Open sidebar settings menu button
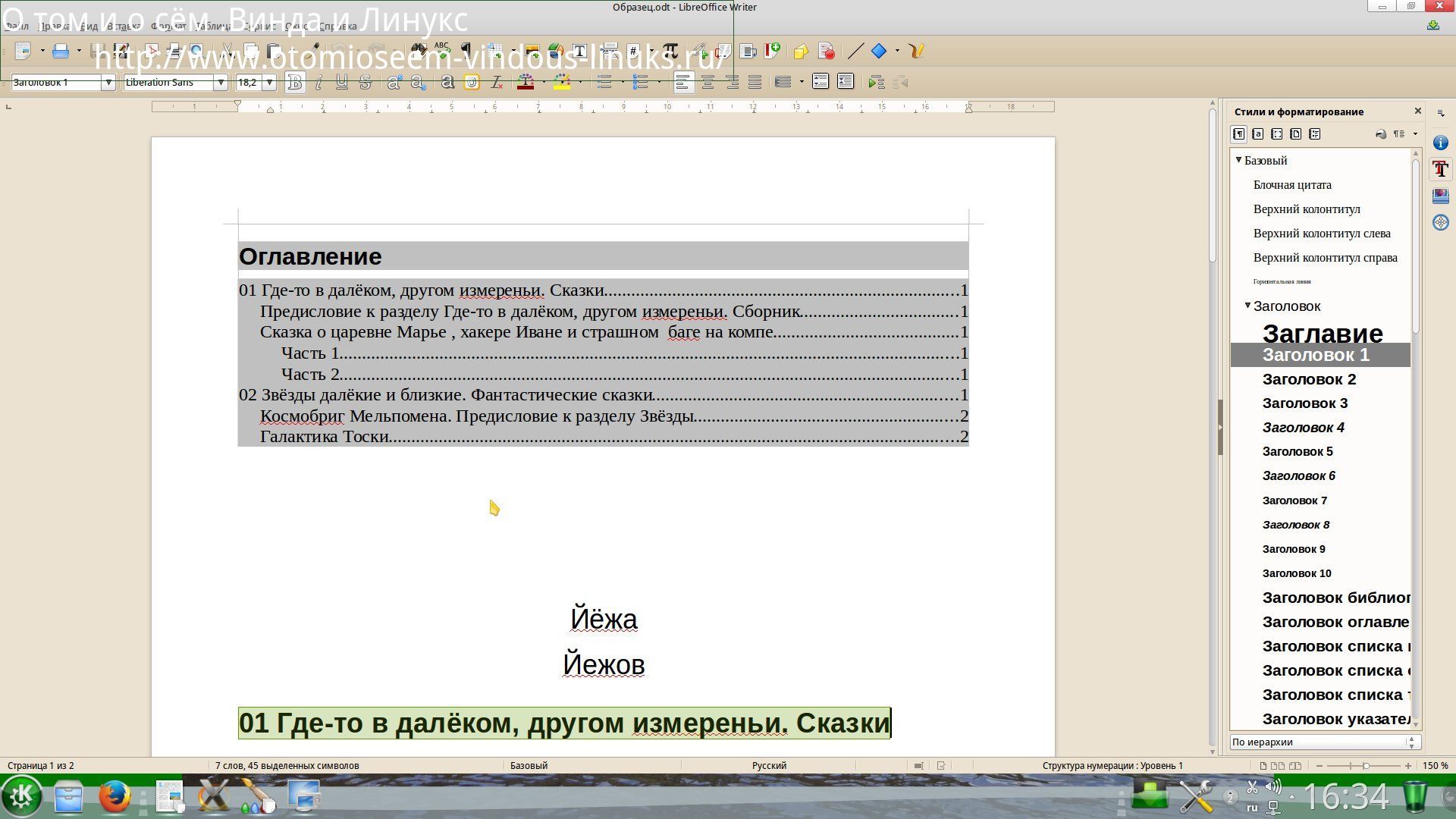This screenshot has width=1456, height=819. (1441, 113)
